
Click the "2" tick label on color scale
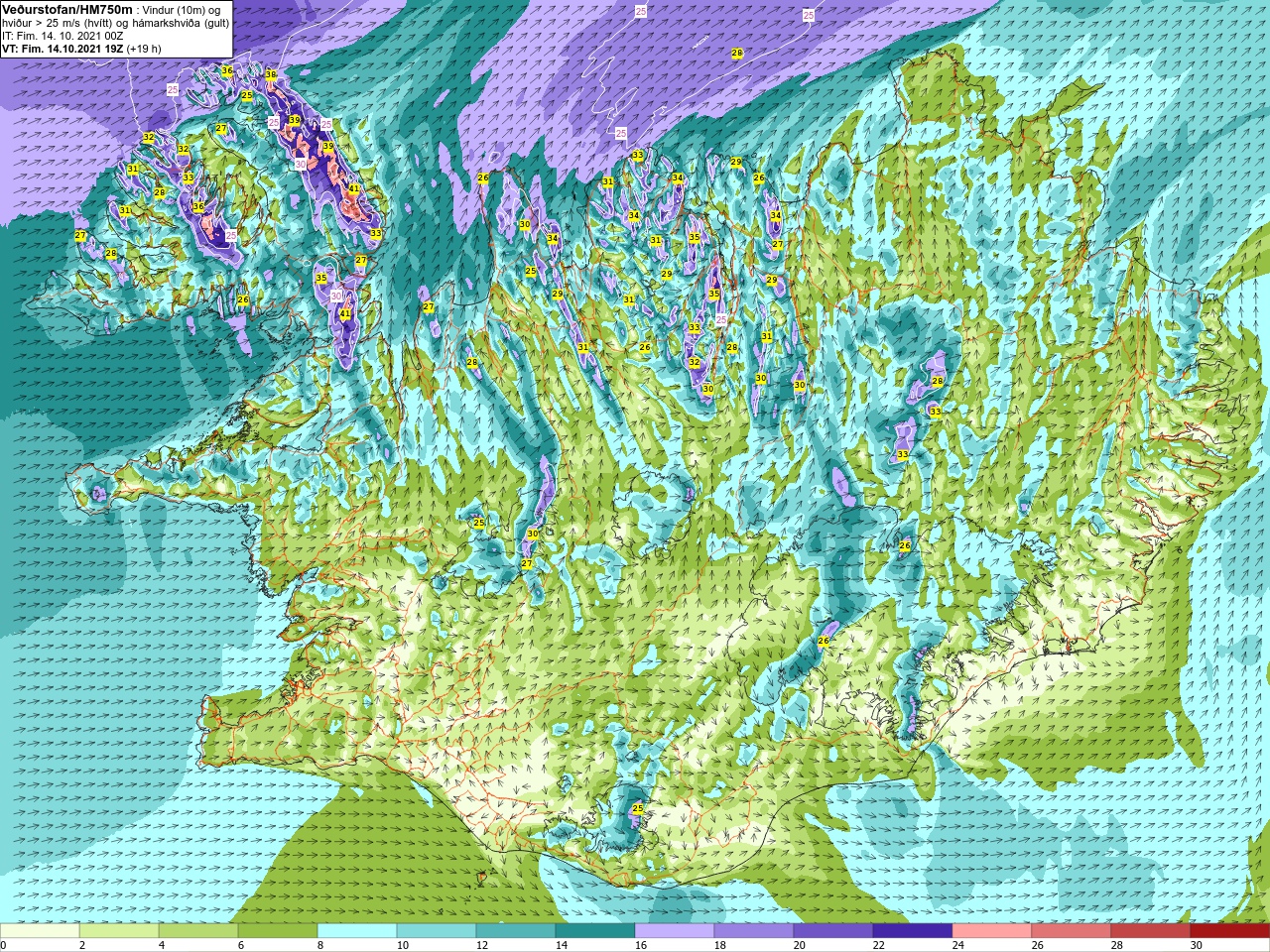[82, 945]
